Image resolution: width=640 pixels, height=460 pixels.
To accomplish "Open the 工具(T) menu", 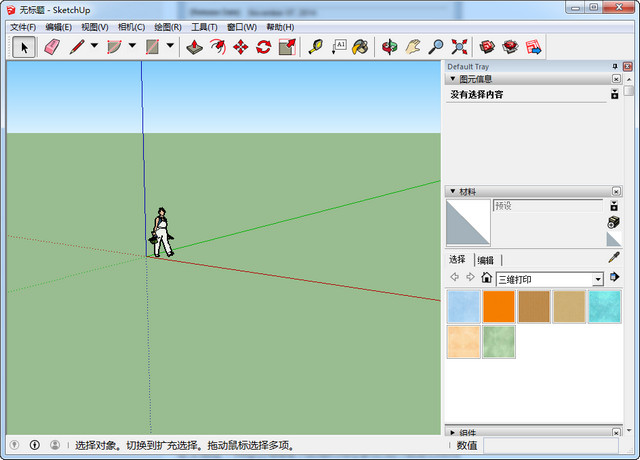I will click(204, 27).
